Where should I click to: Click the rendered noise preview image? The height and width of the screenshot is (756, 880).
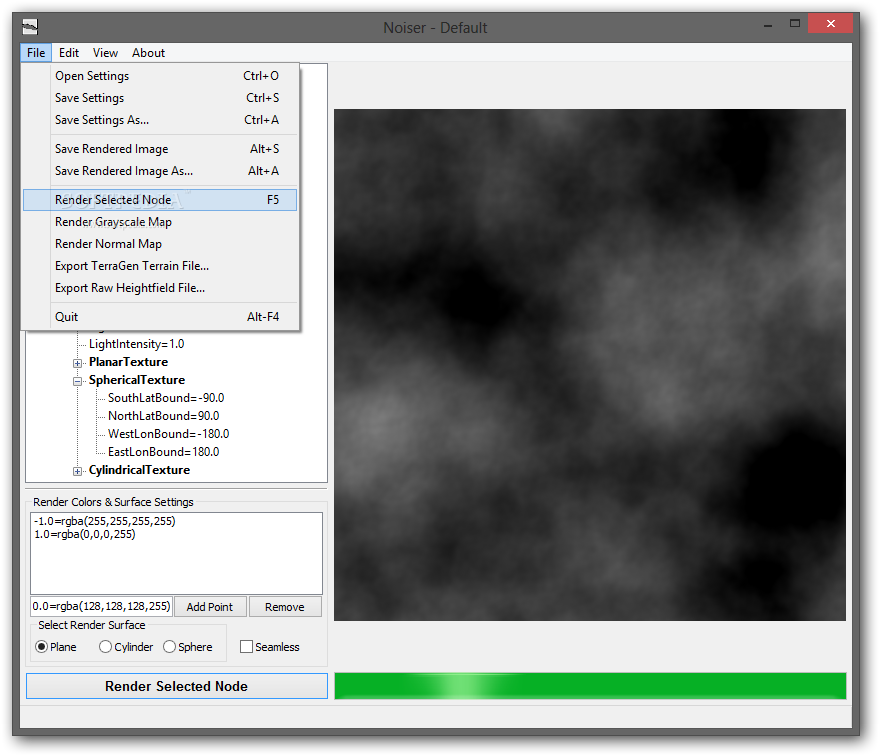pos(590,365)
